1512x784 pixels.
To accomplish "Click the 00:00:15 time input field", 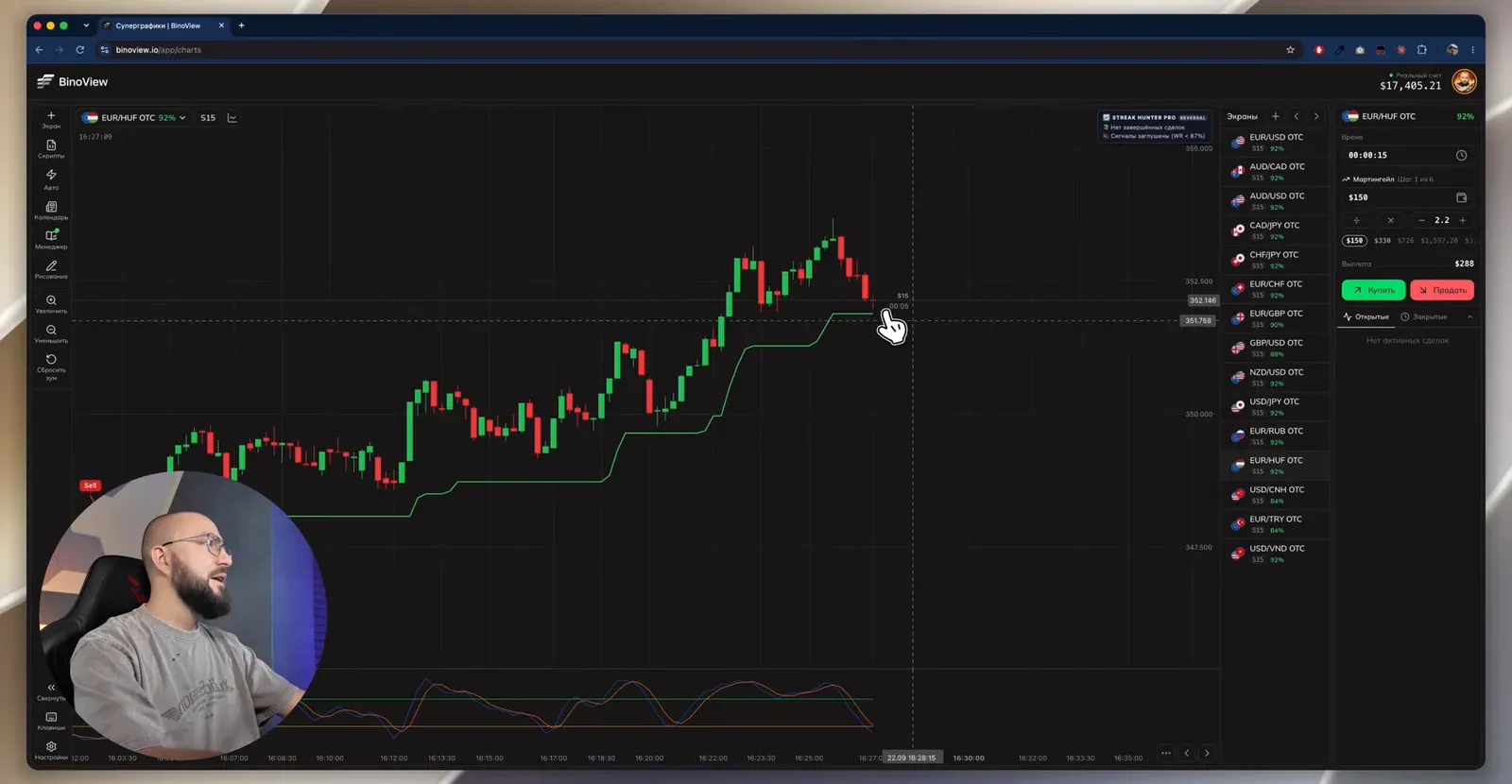I will click(x=1407, y=155).
